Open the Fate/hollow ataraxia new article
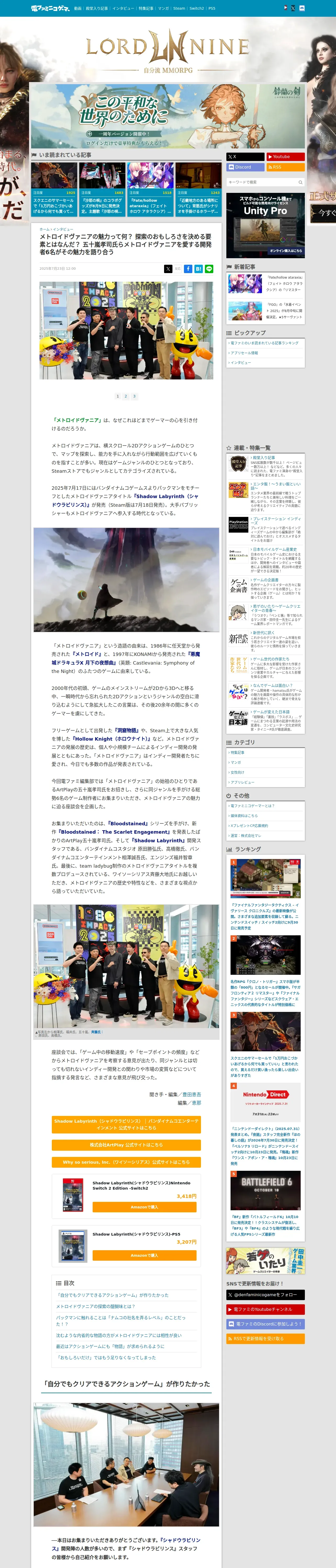Viewport: 336px width, 1568px height. 265,284
